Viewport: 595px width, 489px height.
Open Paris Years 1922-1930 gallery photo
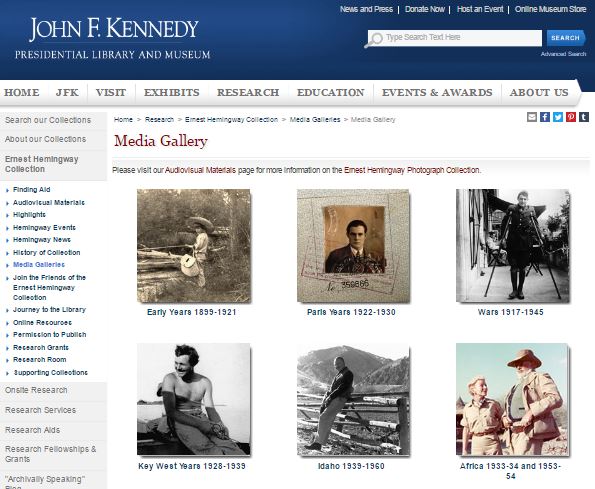click(x=353, y=246)
